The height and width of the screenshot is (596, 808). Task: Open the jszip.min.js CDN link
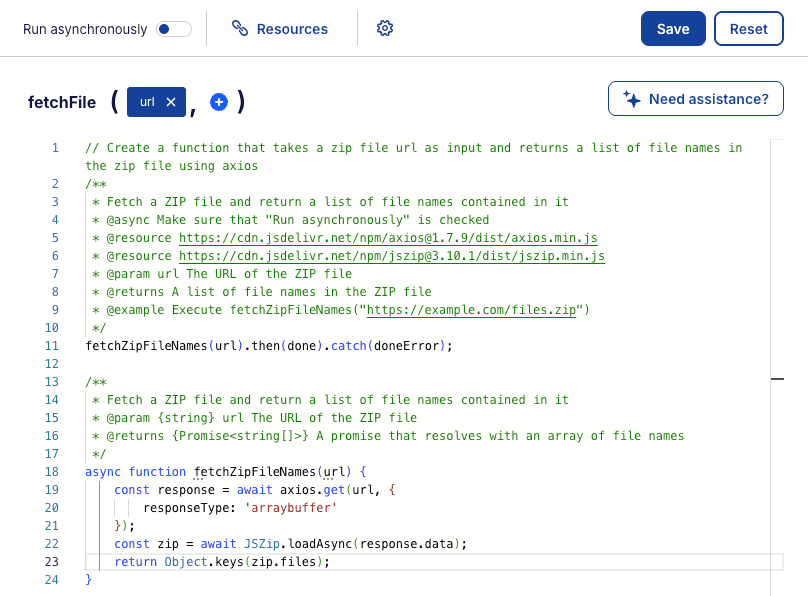pos(391,256)
